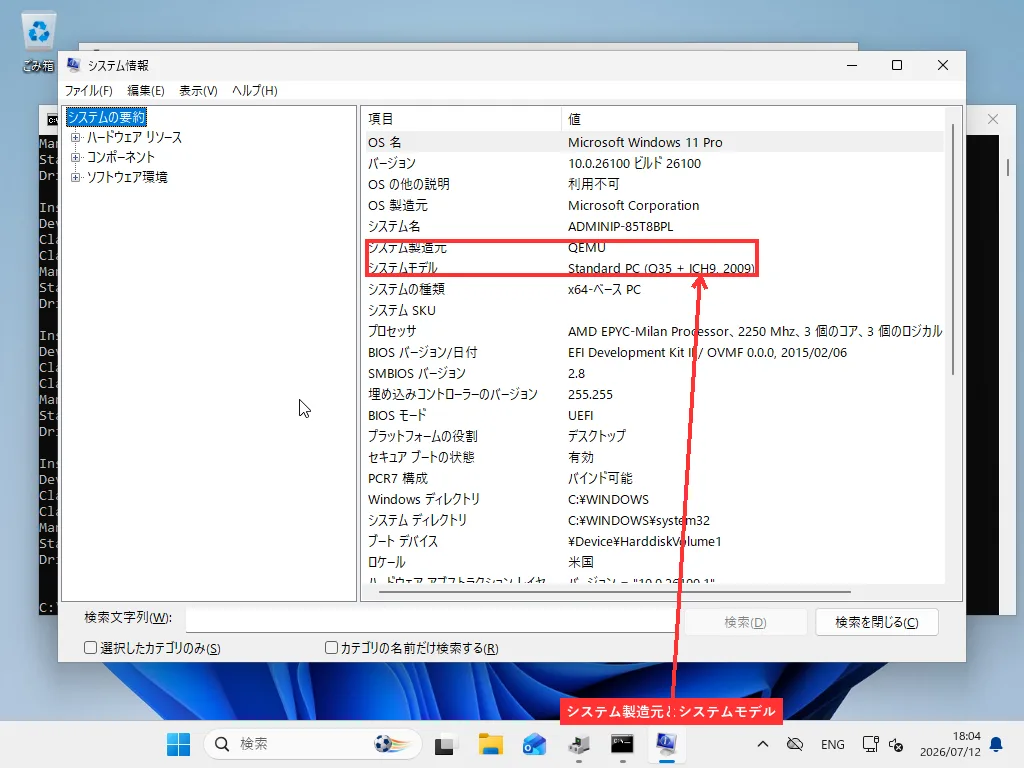This screenshot has width=1024, height=768.
Task: Select the OS 製造元 row
Action: (653, 205)
